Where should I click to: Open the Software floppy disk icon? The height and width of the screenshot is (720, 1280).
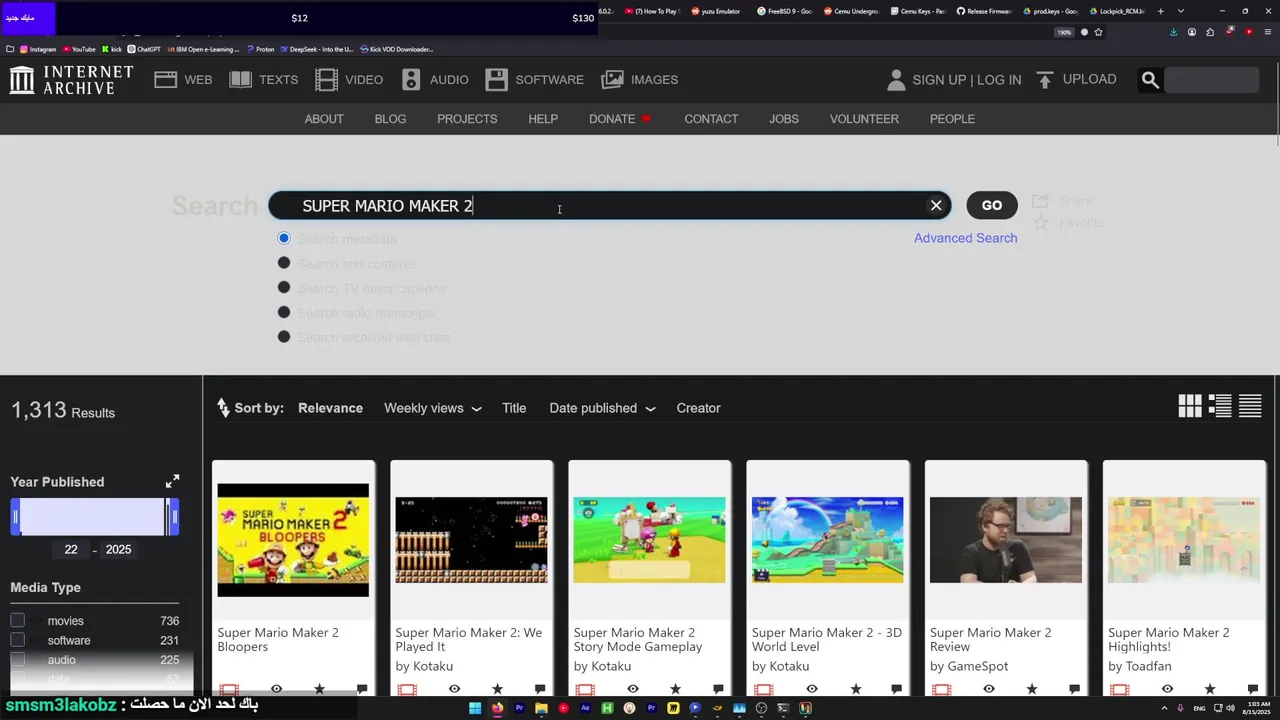(497, 80)
